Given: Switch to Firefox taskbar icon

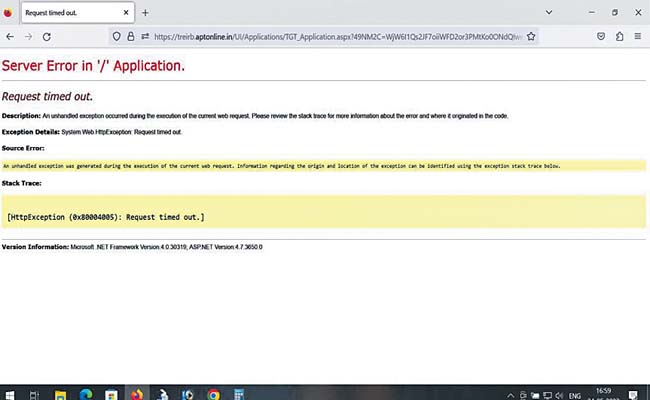Looking at the screenshot, I should pyautogui.click(x=137, y=394).
